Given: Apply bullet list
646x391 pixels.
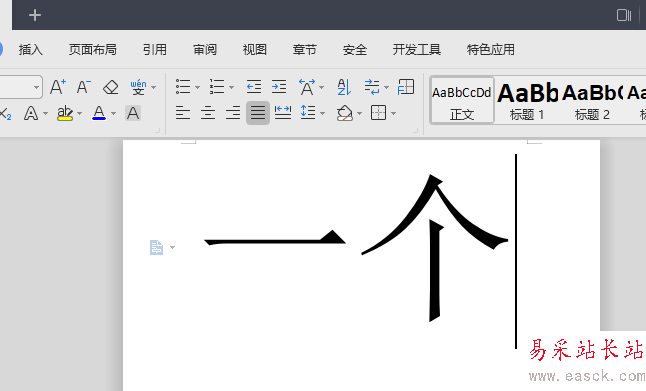Looking at the screenshot, I should pyautogui.click(x=183, y=87).
